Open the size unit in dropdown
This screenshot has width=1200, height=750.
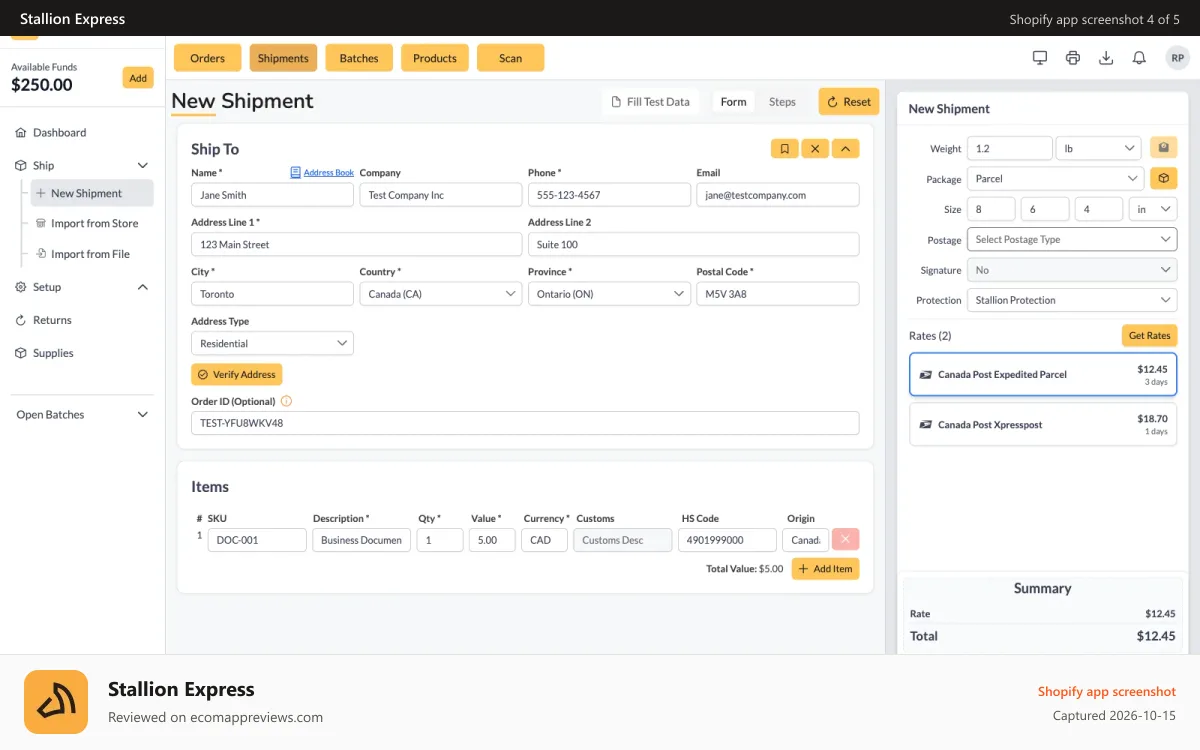tap(1153, 209)
